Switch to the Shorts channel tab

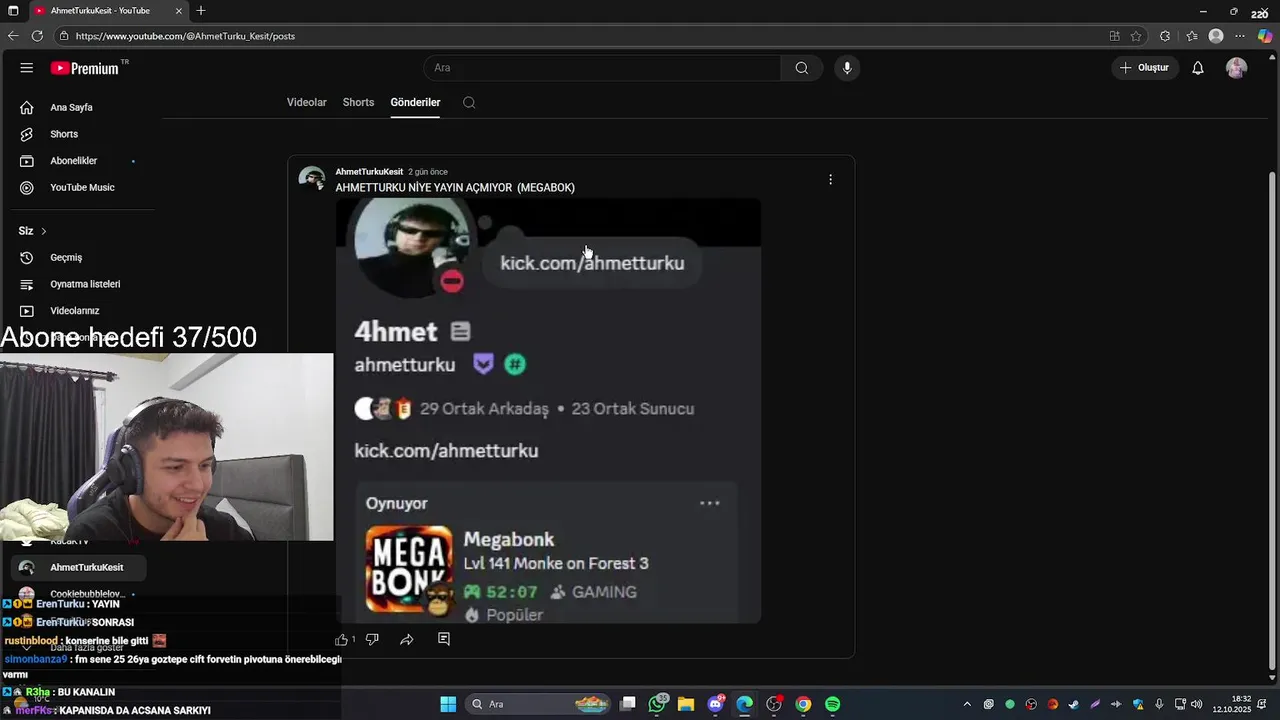pyautogui.click(x=358, y=102)
